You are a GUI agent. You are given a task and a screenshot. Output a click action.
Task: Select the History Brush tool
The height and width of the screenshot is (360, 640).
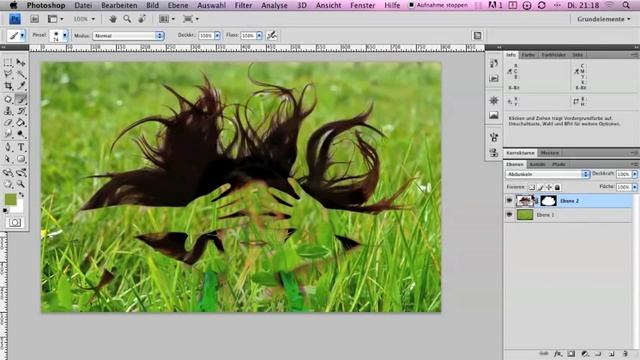pos(21,111)
